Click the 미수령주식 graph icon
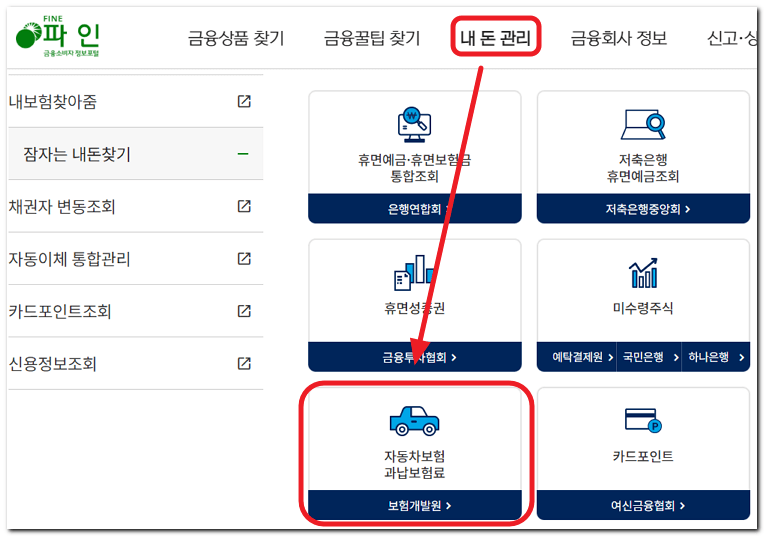Viewport: 764px width, 536px height. (x=643, y=273)
